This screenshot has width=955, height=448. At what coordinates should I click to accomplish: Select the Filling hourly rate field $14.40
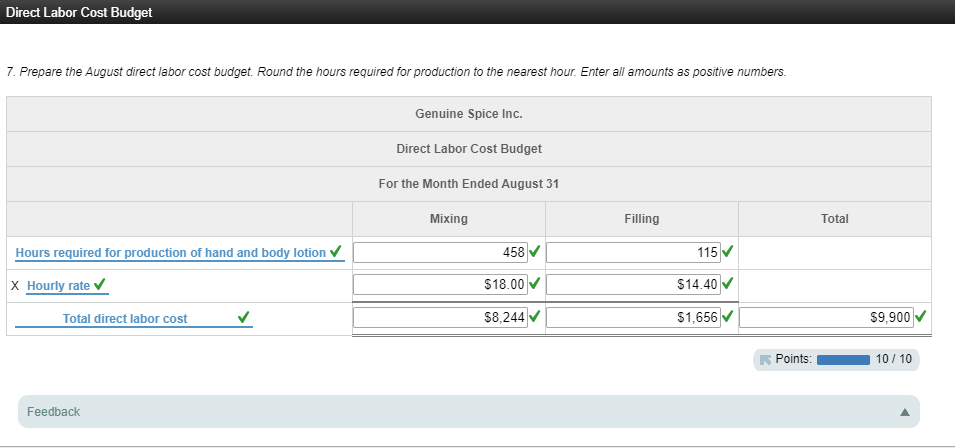[x=633, y=285]
